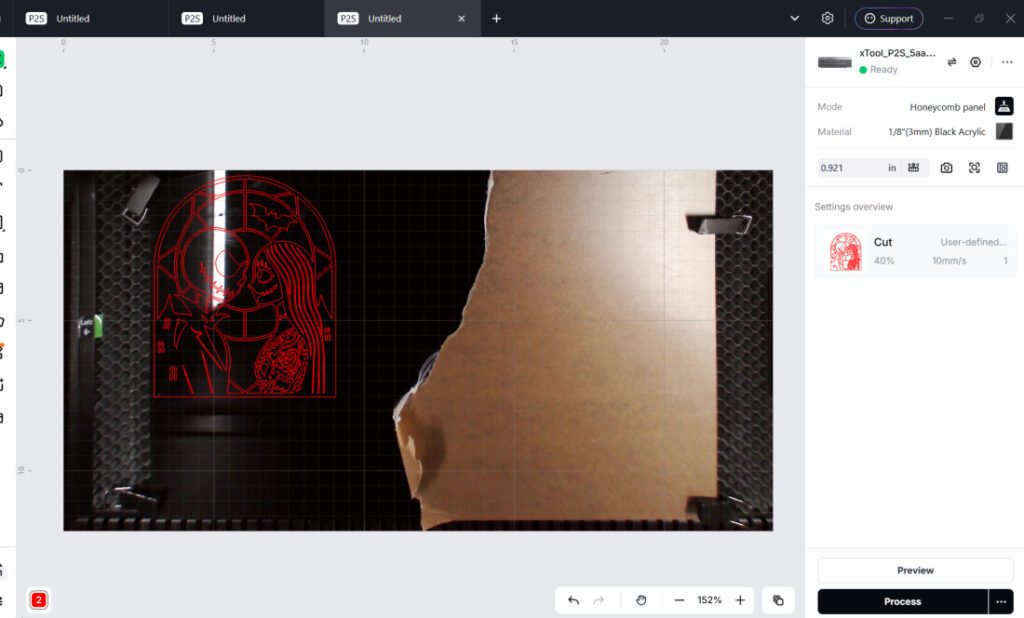The height and width of the screenshot is (618, 1024).
Task: Open more options next to Process
Action: tap(1000, 602)
